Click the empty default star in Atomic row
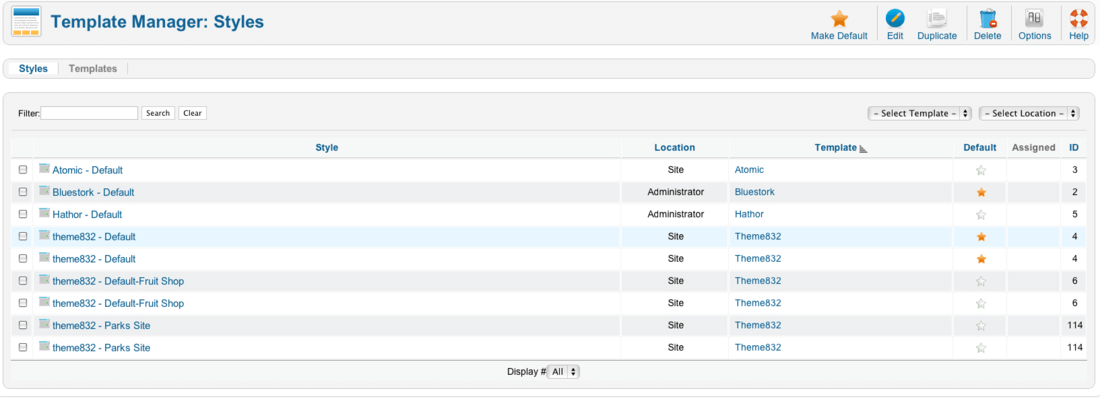Viewport: 1100px width, 399px height. [981, 170]
